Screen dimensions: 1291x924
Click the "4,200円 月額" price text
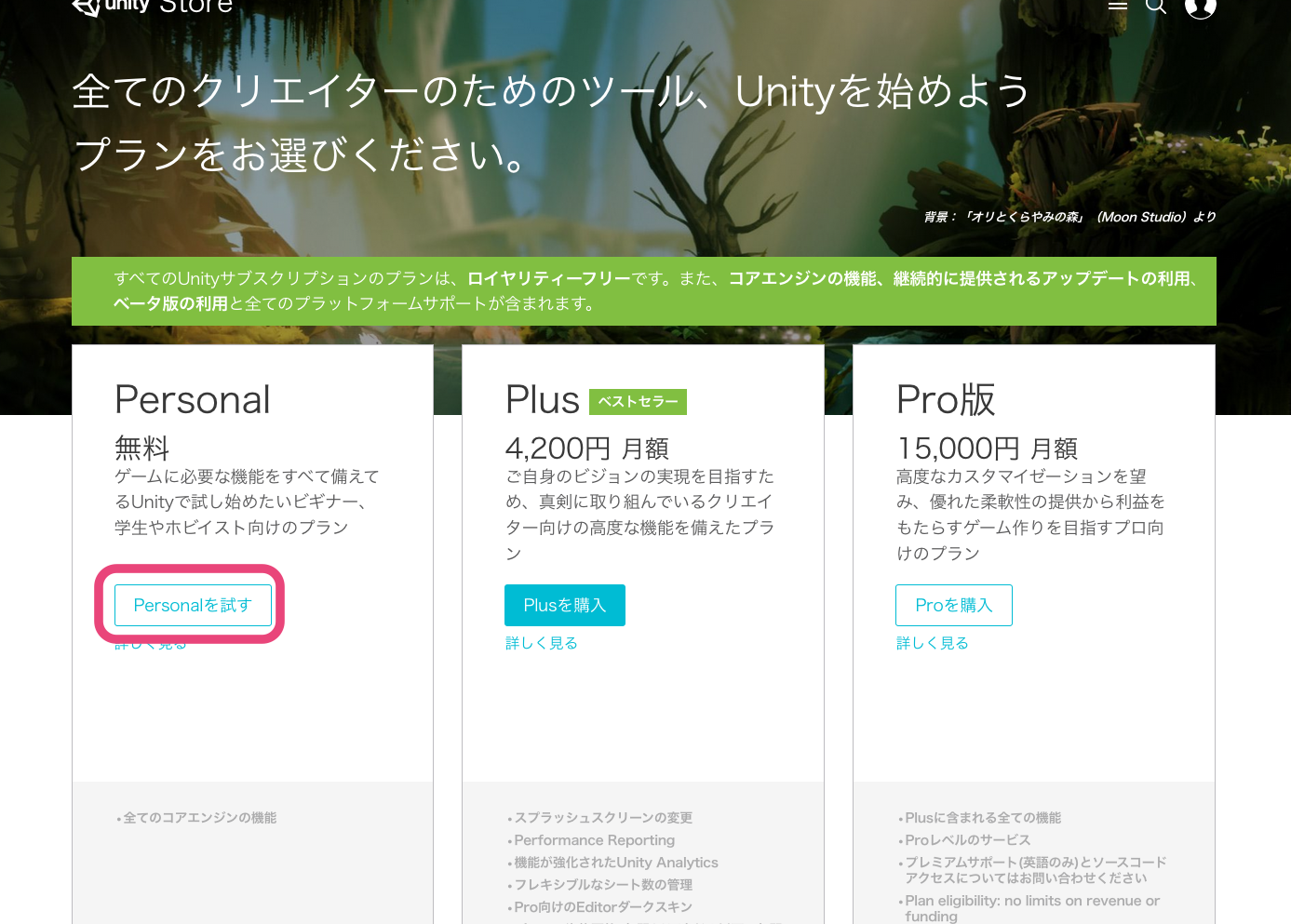click(x=587, y=449)
